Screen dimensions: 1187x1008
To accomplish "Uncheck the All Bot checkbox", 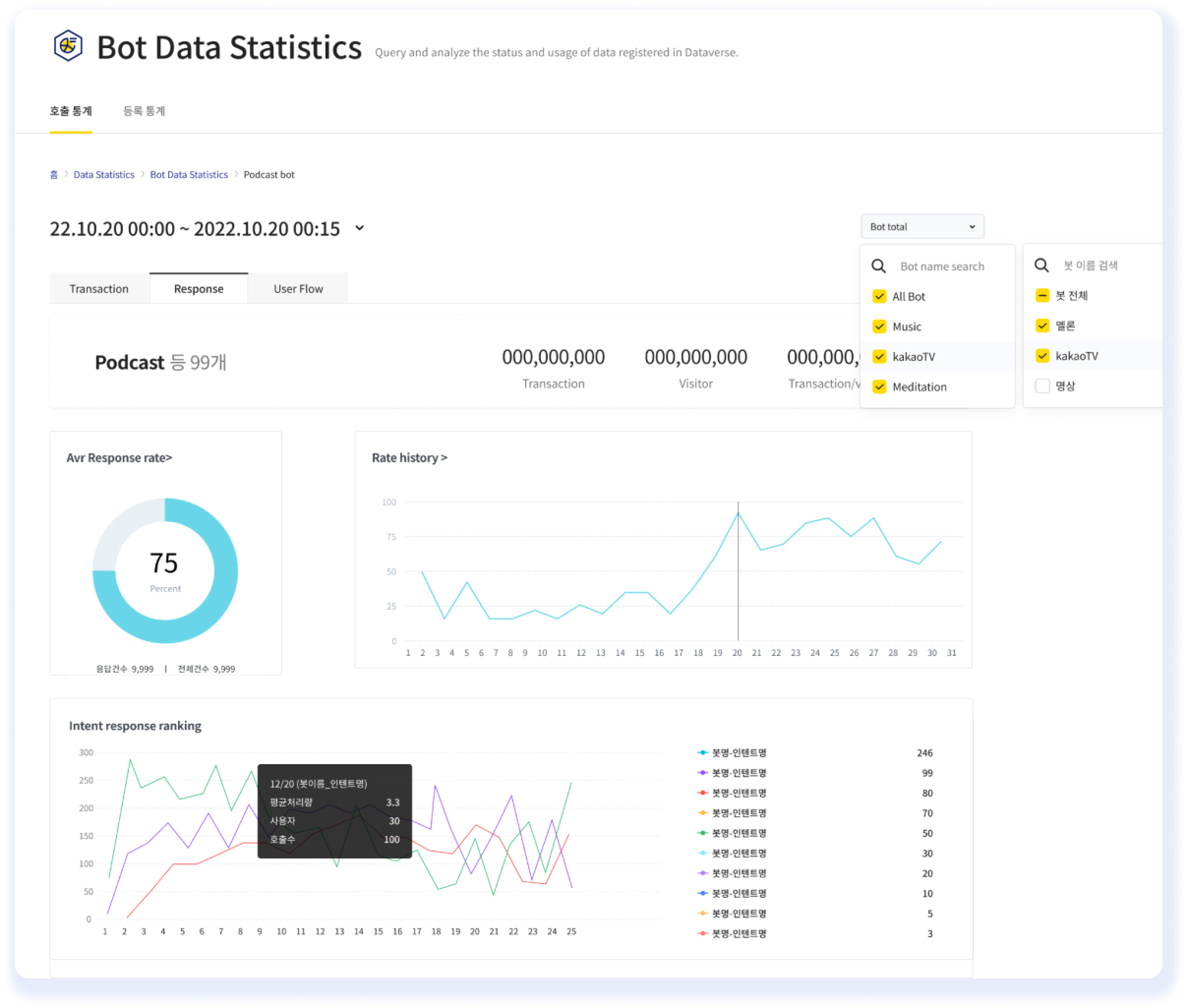I will (879, 296).
